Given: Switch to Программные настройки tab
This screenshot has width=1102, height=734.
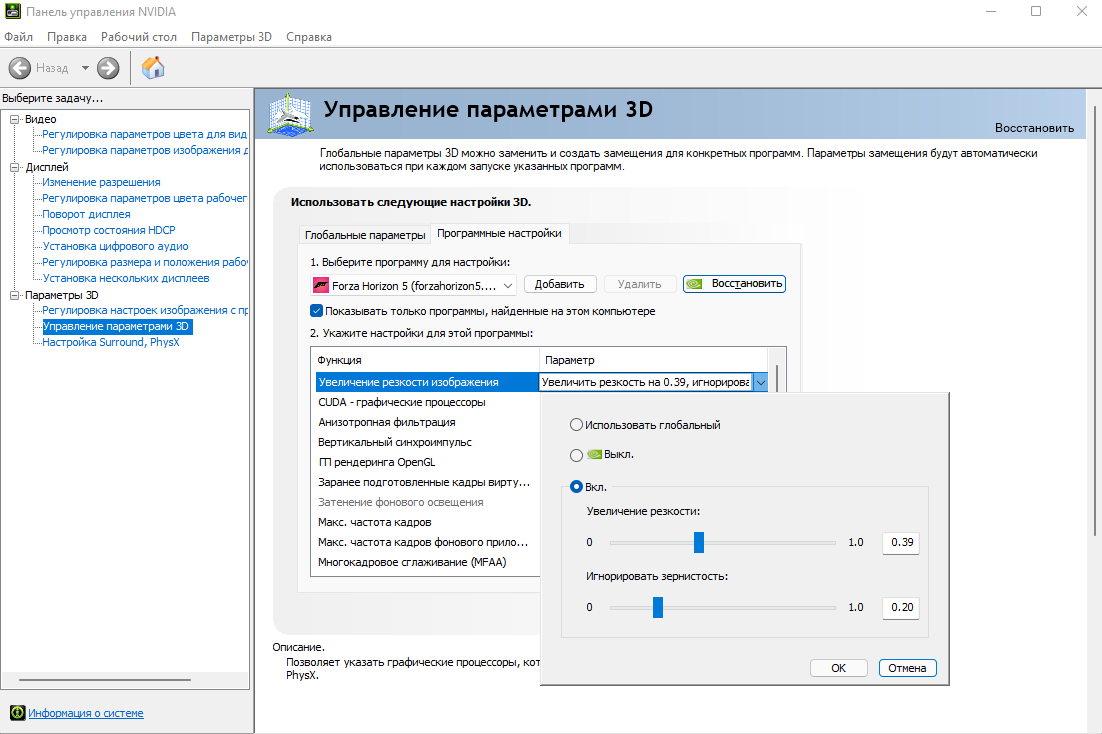Looking at the screenshot, I should [499, 233].
